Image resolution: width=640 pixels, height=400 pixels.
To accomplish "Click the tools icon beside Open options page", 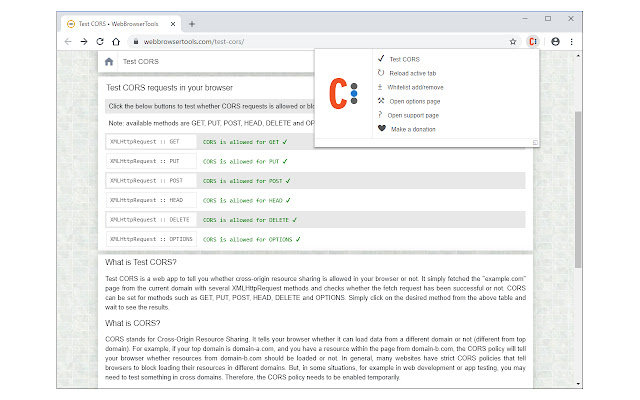I will (381, 101).
